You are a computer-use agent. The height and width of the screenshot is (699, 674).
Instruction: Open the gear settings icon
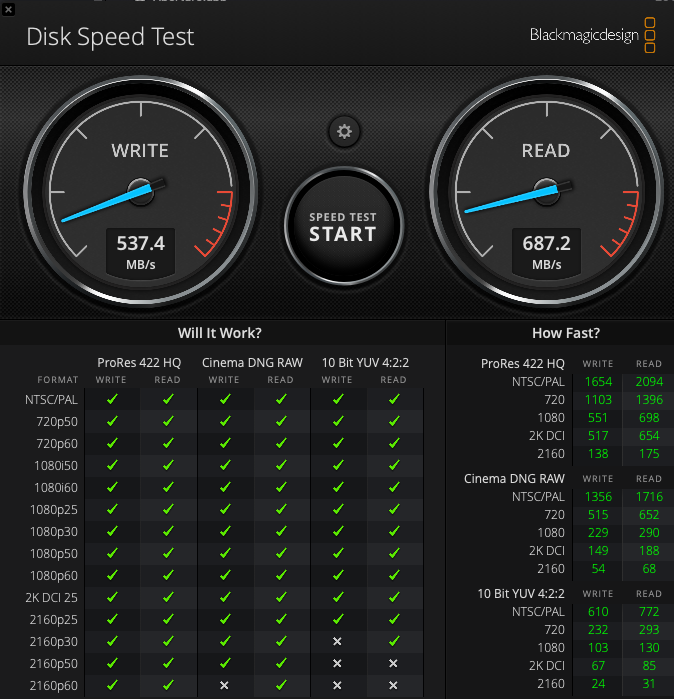tap(344, 132)
